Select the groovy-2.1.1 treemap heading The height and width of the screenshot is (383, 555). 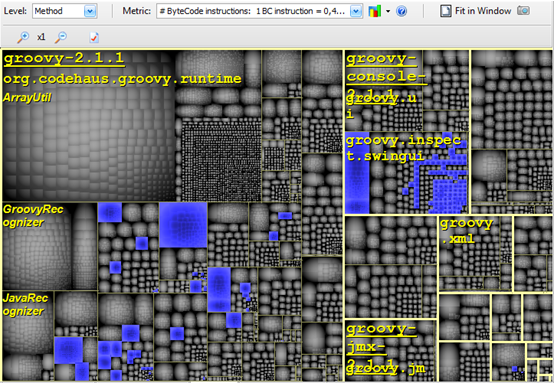tap(64, 58)
